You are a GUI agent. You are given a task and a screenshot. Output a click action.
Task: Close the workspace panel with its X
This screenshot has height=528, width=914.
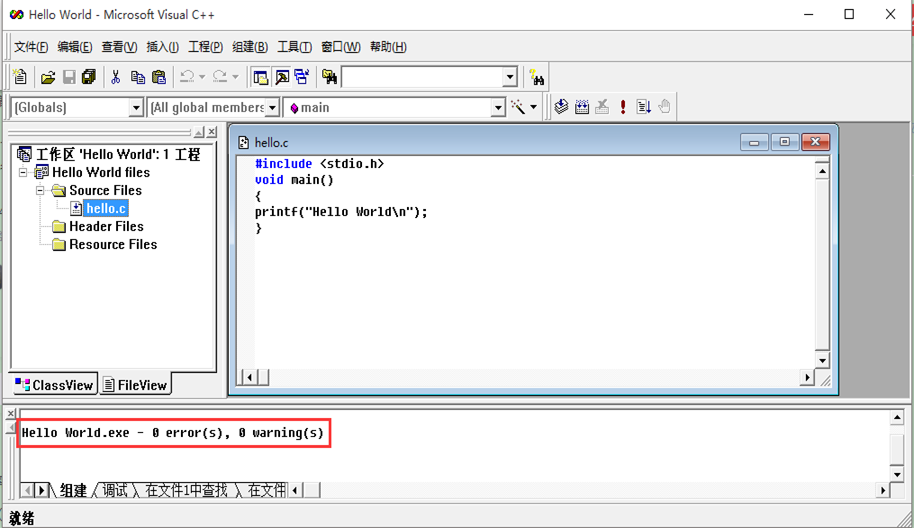[x=212, y=132]
